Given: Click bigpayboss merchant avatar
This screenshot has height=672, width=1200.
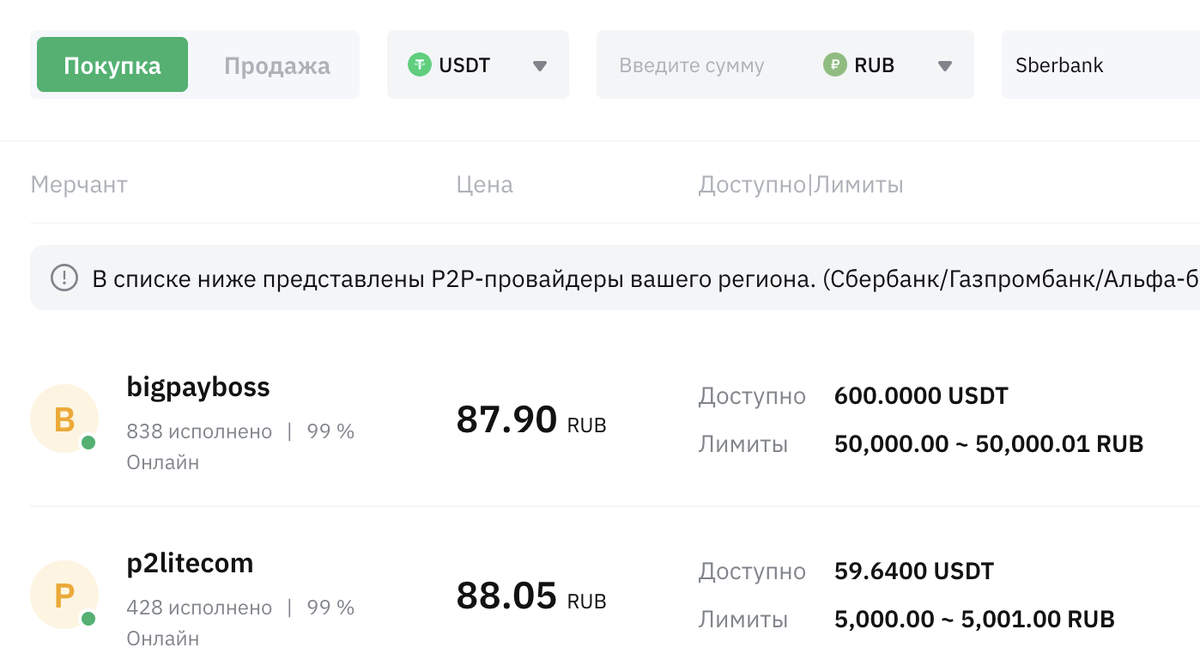Looking at the screenshot, I should (64, 419).
